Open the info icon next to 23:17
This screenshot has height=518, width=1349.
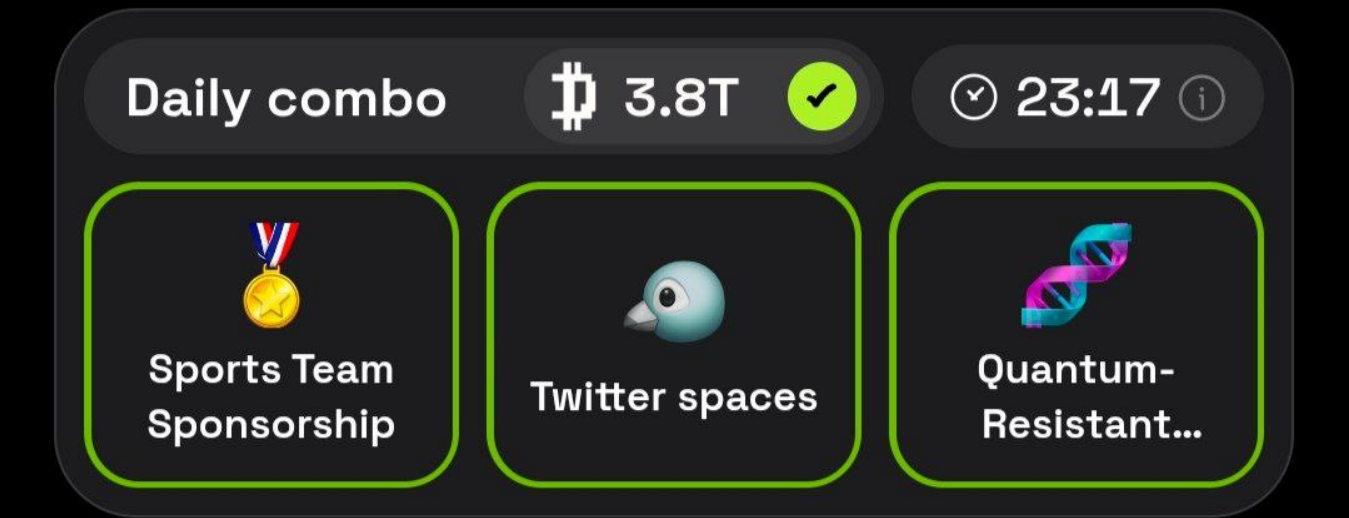[x=1201, y=98]
